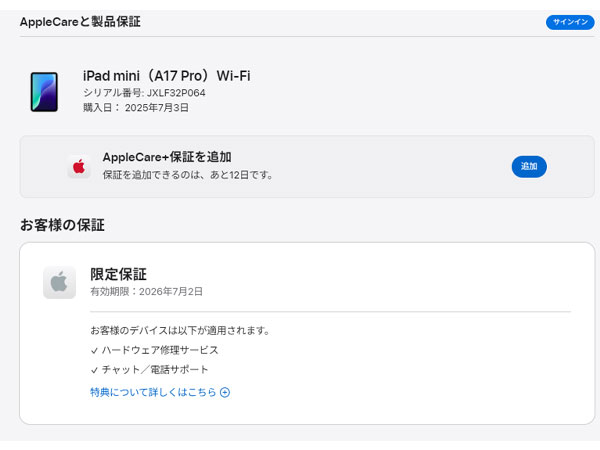Click the AppleCare+保証を追加 heading
The image size is (600, 450).
pos(167,157)
